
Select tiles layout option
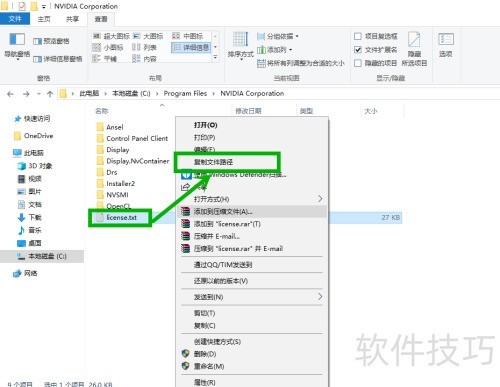[105, 59]
